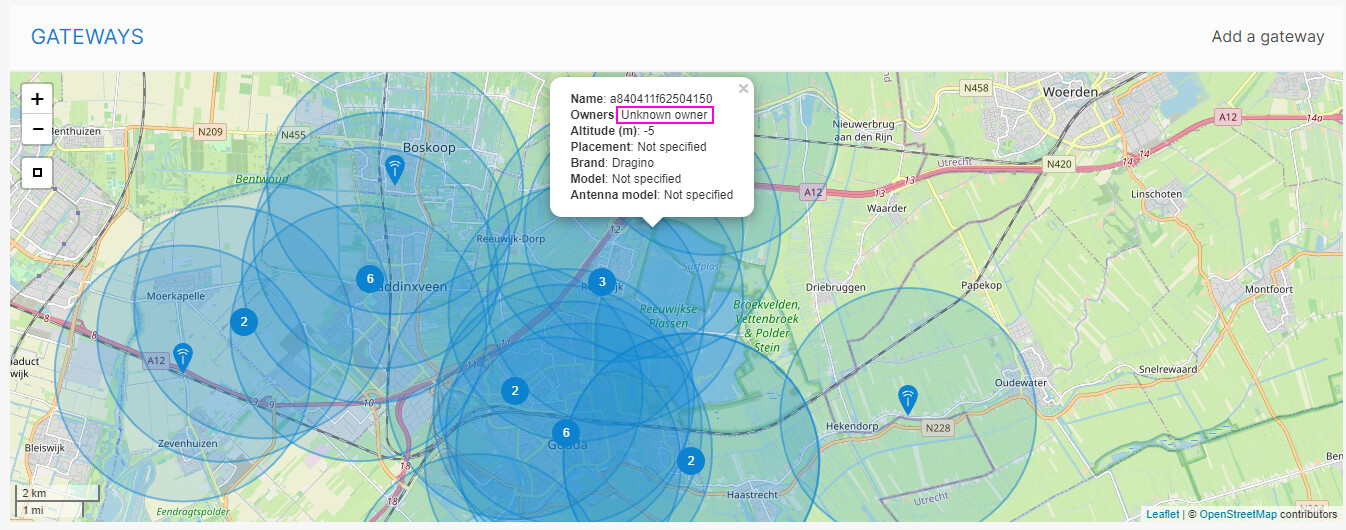Image resolution: width=1346 pixels, height=530 pixels.
Task: Expand the cluster of 6 at Waddinxveen
Action: (x=370, y=279)
